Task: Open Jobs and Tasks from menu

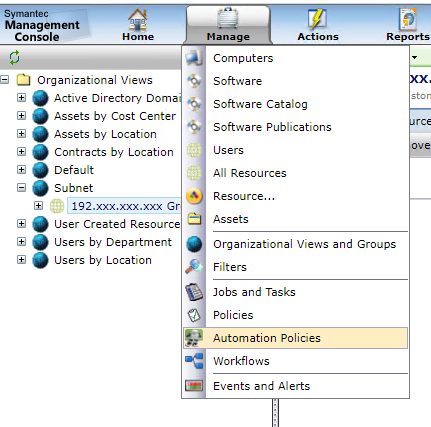Action: [254, 292]
